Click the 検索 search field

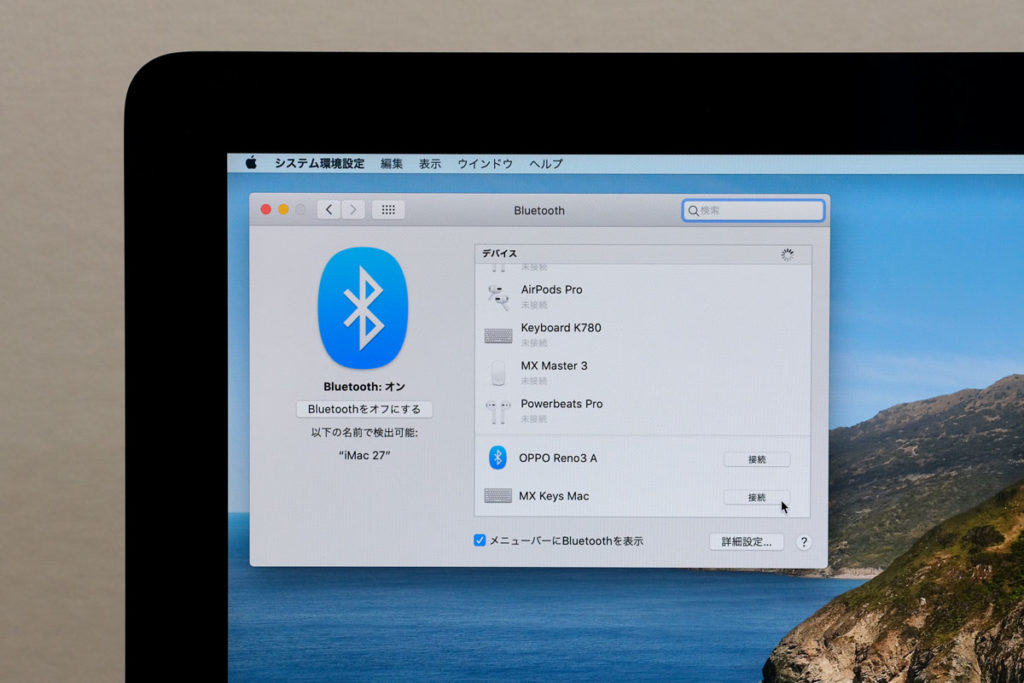coord(753,210)
